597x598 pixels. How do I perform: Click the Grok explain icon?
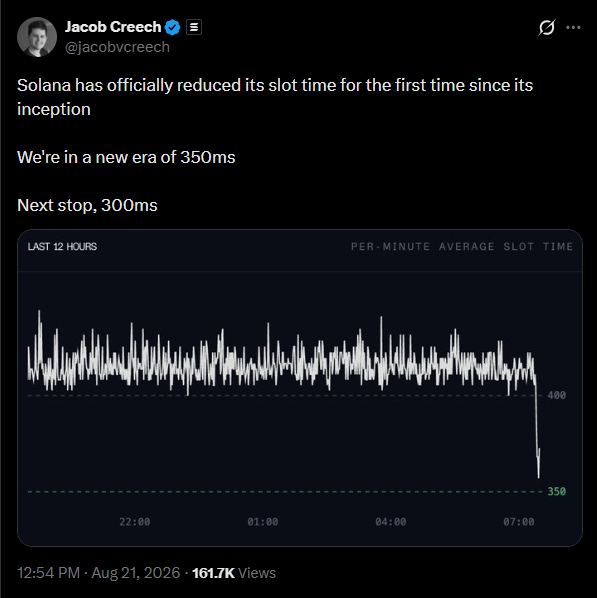tap(547, 27)
